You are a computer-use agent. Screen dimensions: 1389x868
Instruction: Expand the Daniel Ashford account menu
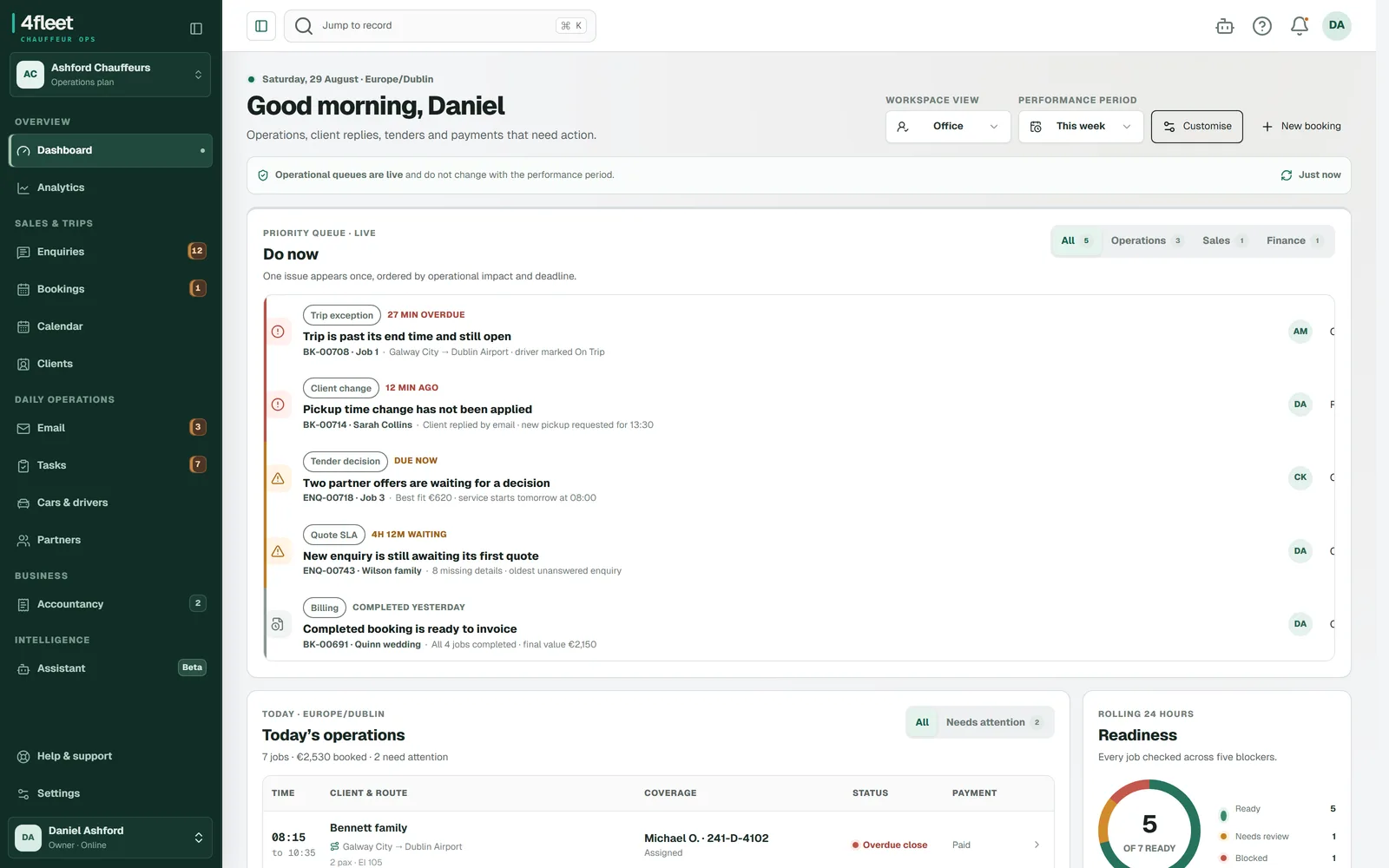pos(110,838)
